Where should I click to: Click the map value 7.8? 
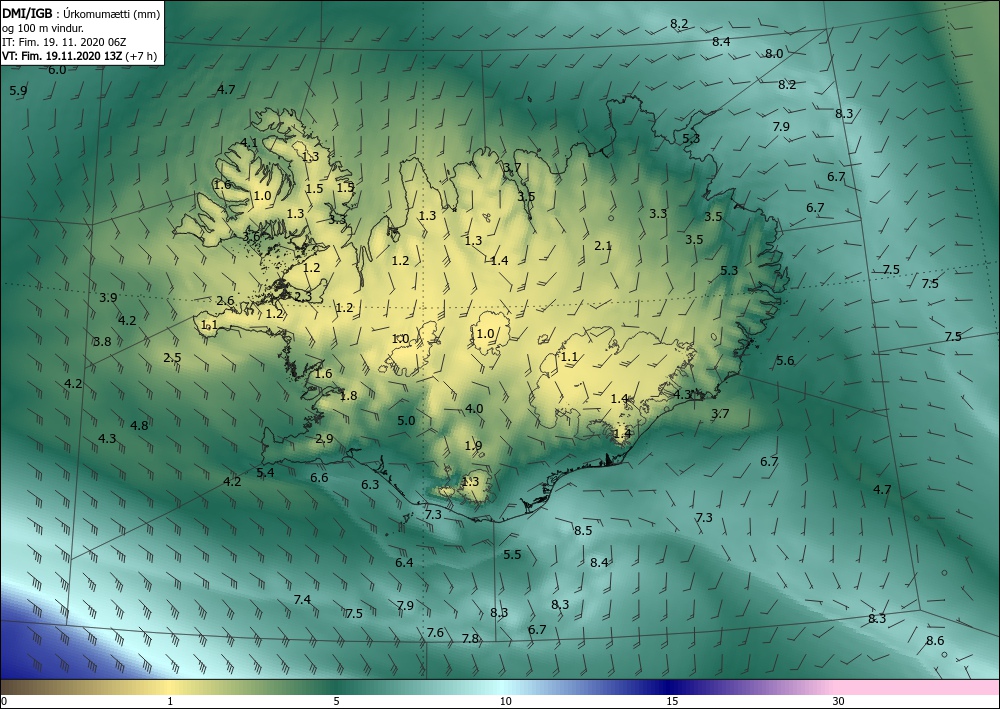[470, 638]
